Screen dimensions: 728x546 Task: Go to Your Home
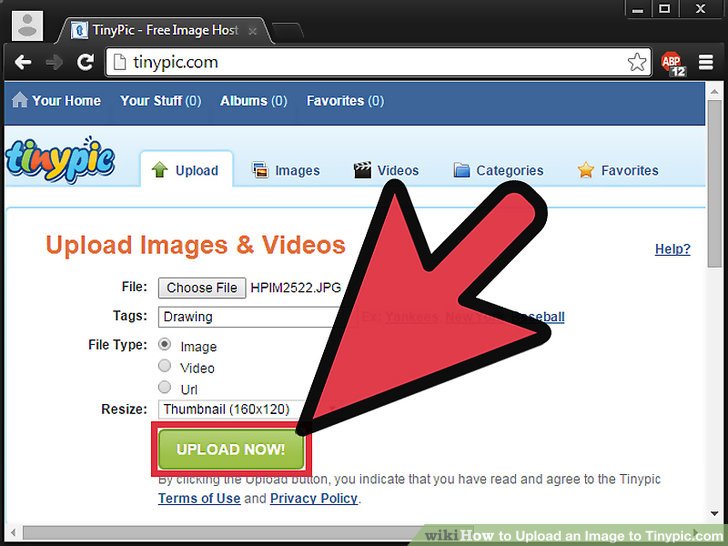[56, 100]
